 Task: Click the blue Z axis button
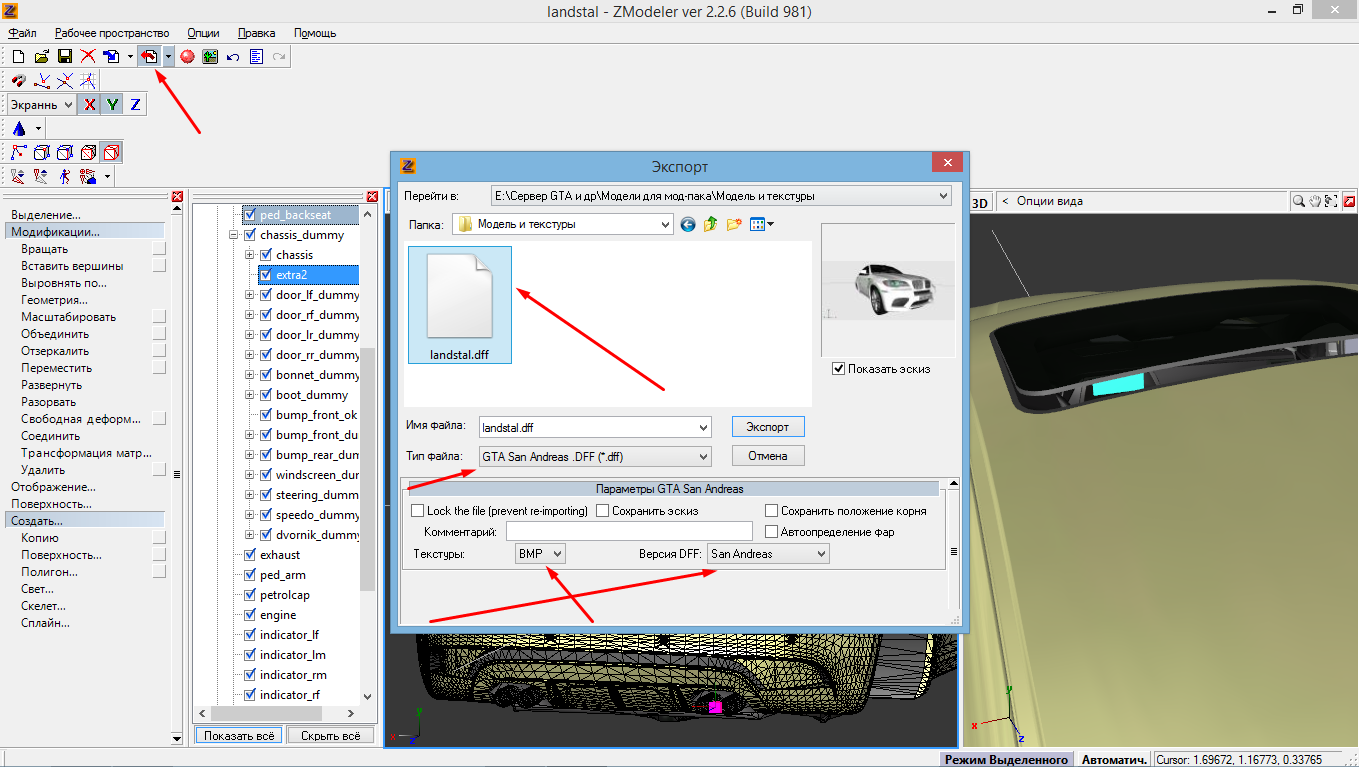point(135,104)
